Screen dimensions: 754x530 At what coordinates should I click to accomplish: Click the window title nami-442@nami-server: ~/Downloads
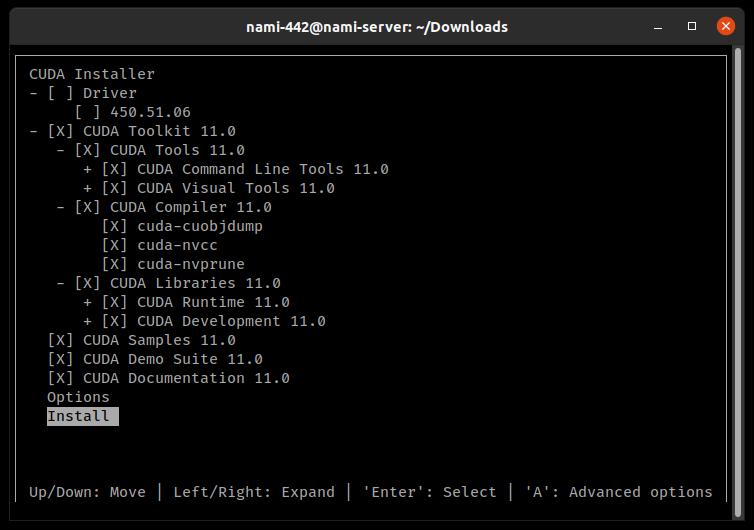377,27
